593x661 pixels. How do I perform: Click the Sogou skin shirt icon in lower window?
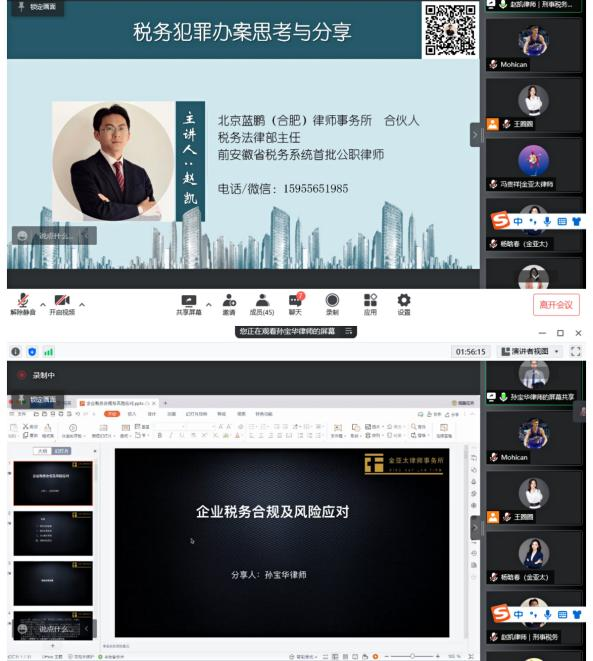coord(577,614)
